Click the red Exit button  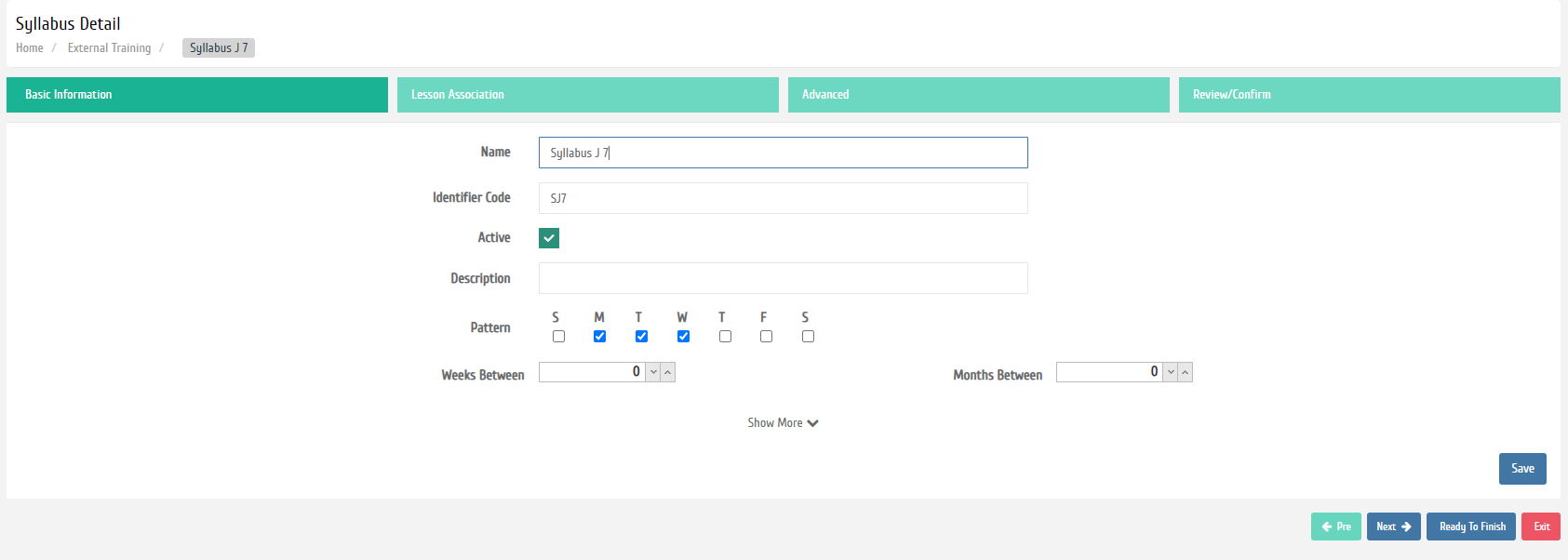tap(1541, 527)
